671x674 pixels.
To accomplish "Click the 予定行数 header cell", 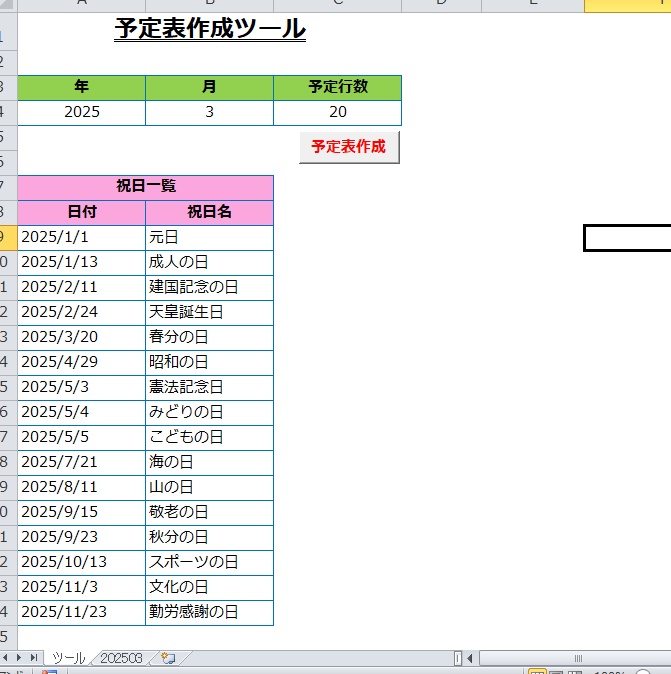I will [x=338, y=88].
